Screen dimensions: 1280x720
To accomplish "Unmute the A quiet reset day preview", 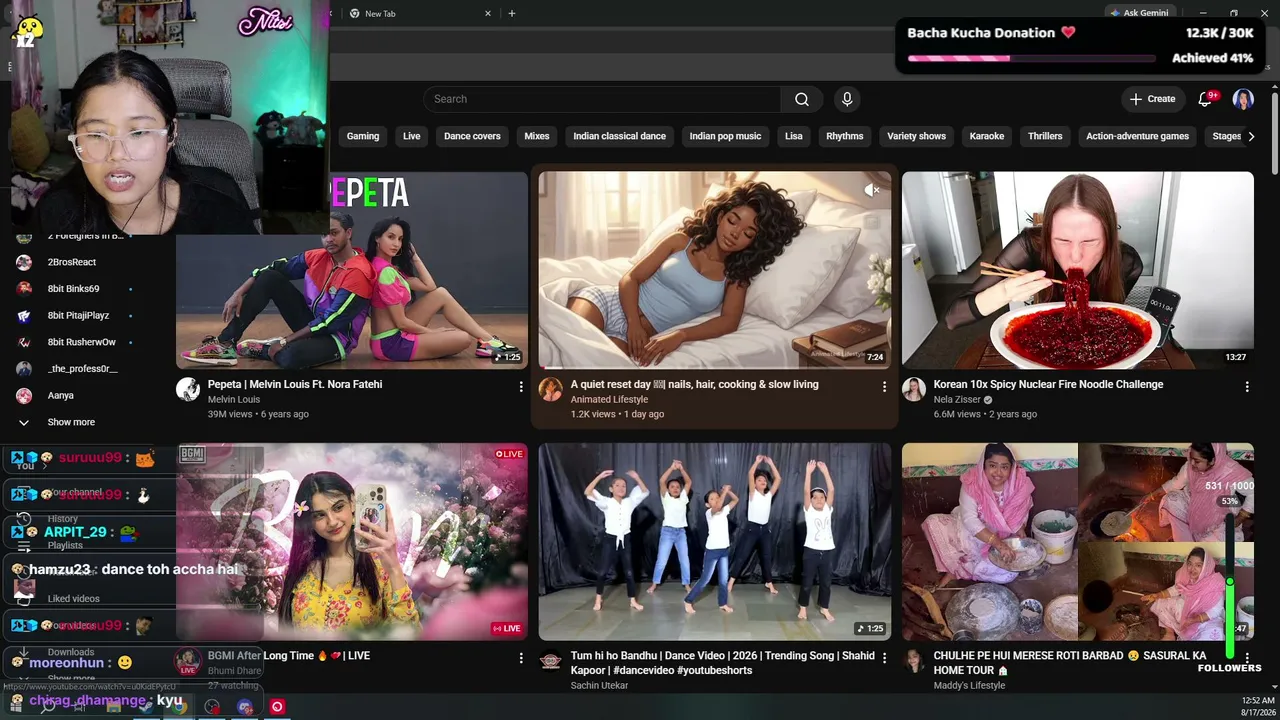I will (872, 190).
